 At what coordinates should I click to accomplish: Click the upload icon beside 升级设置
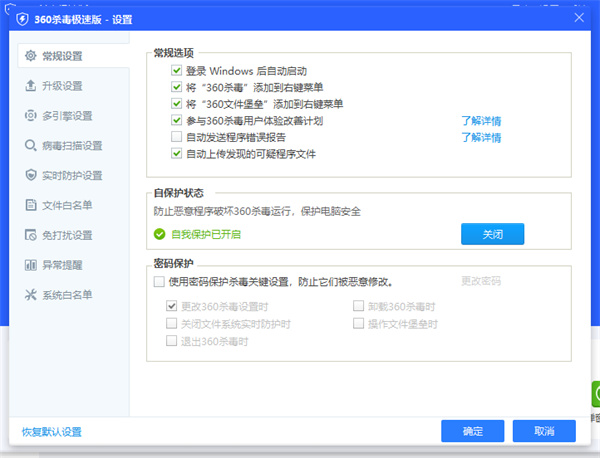point(31,86)
